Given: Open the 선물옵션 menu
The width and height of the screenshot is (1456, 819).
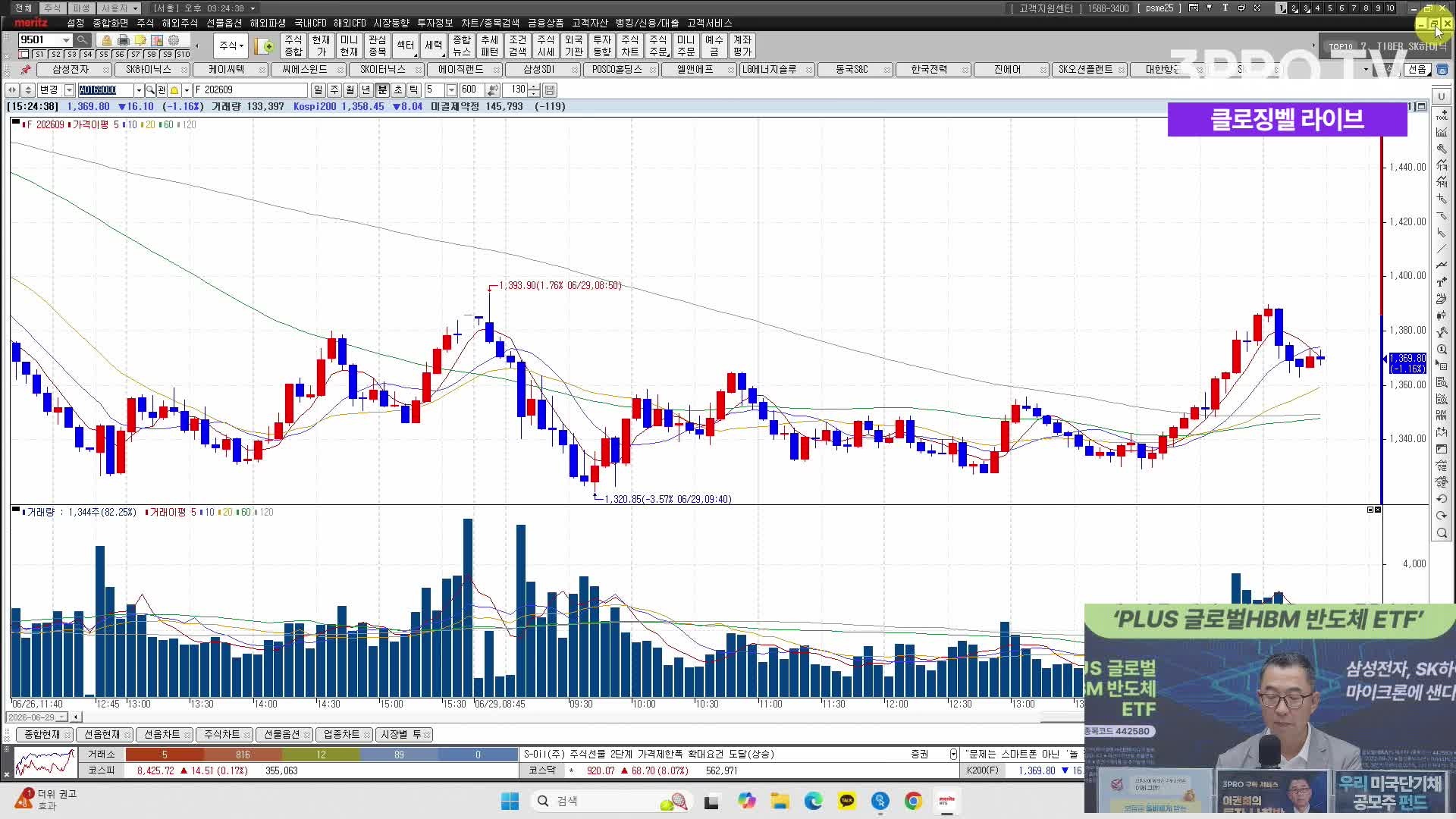Looking at the screenshot, I should click(x=224, y=23).
